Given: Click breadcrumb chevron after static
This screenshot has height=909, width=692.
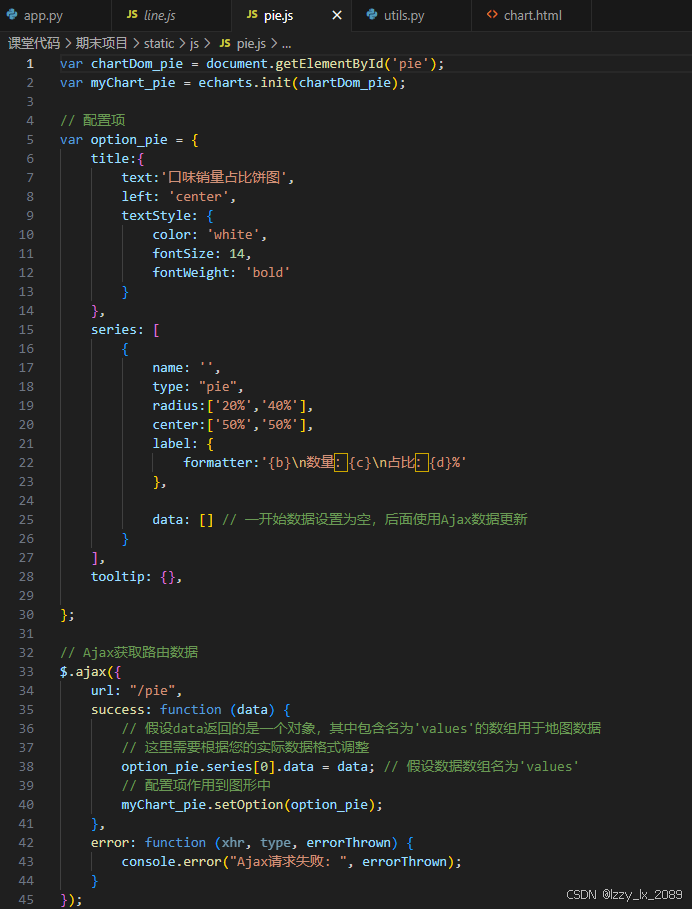Looking at the screenshot, I should (182, 43).
